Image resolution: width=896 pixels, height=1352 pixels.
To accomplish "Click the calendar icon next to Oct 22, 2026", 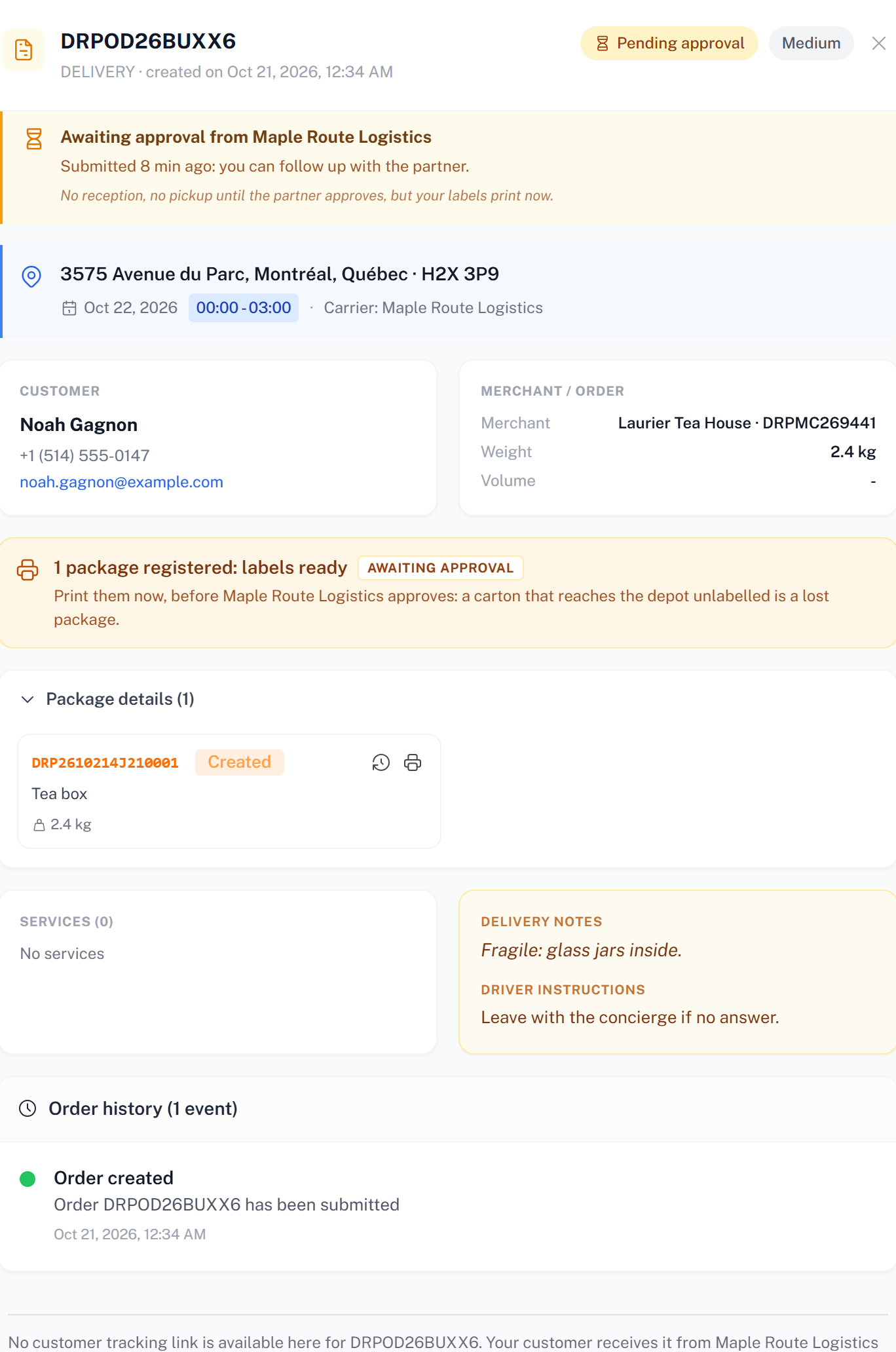I will pos(69,308).
